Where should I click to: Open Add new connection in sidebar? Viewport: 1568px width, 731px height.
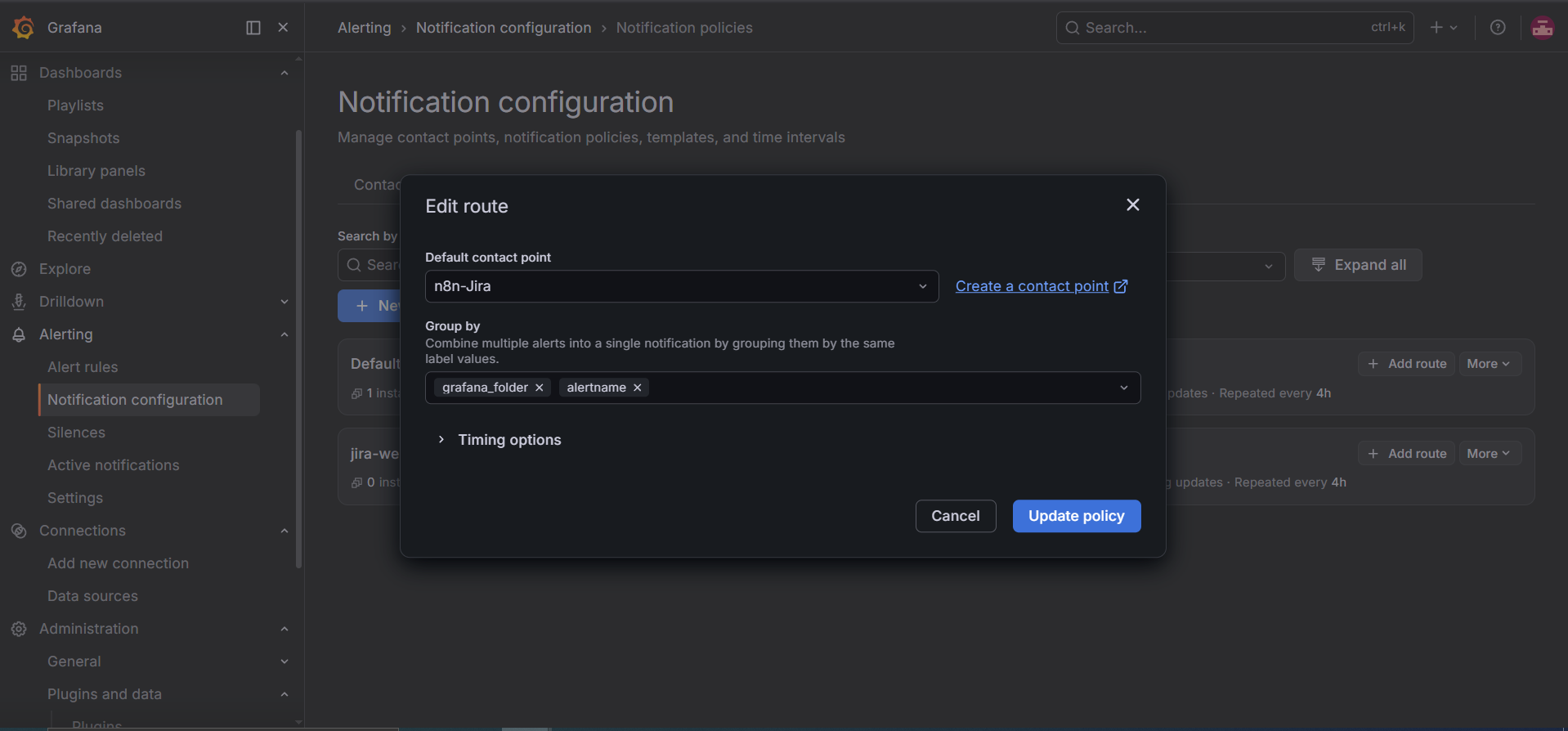click(118, 563)
